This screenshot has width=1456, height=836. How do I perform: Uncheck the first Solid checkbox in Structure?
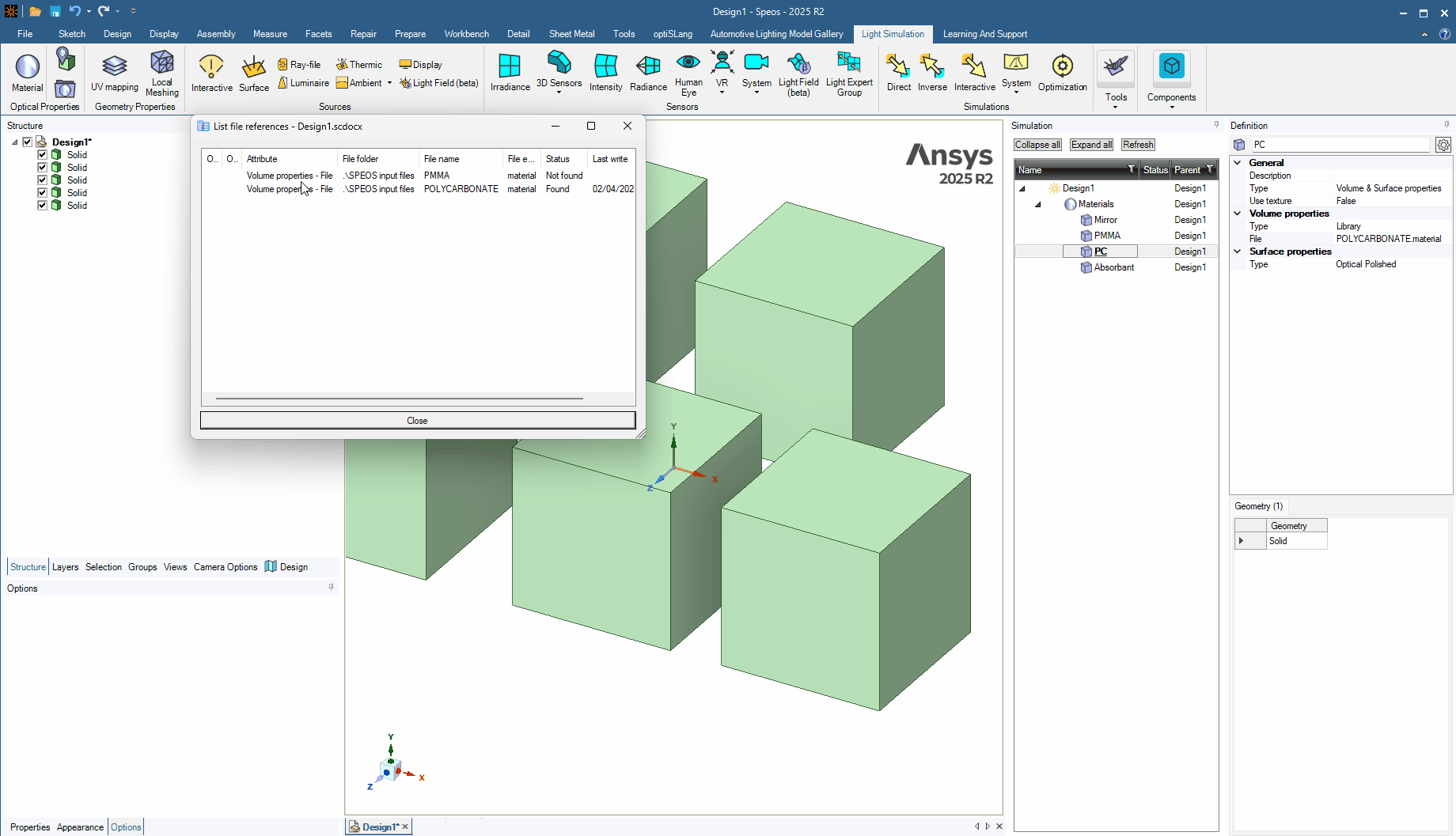(x=43, y=155)
